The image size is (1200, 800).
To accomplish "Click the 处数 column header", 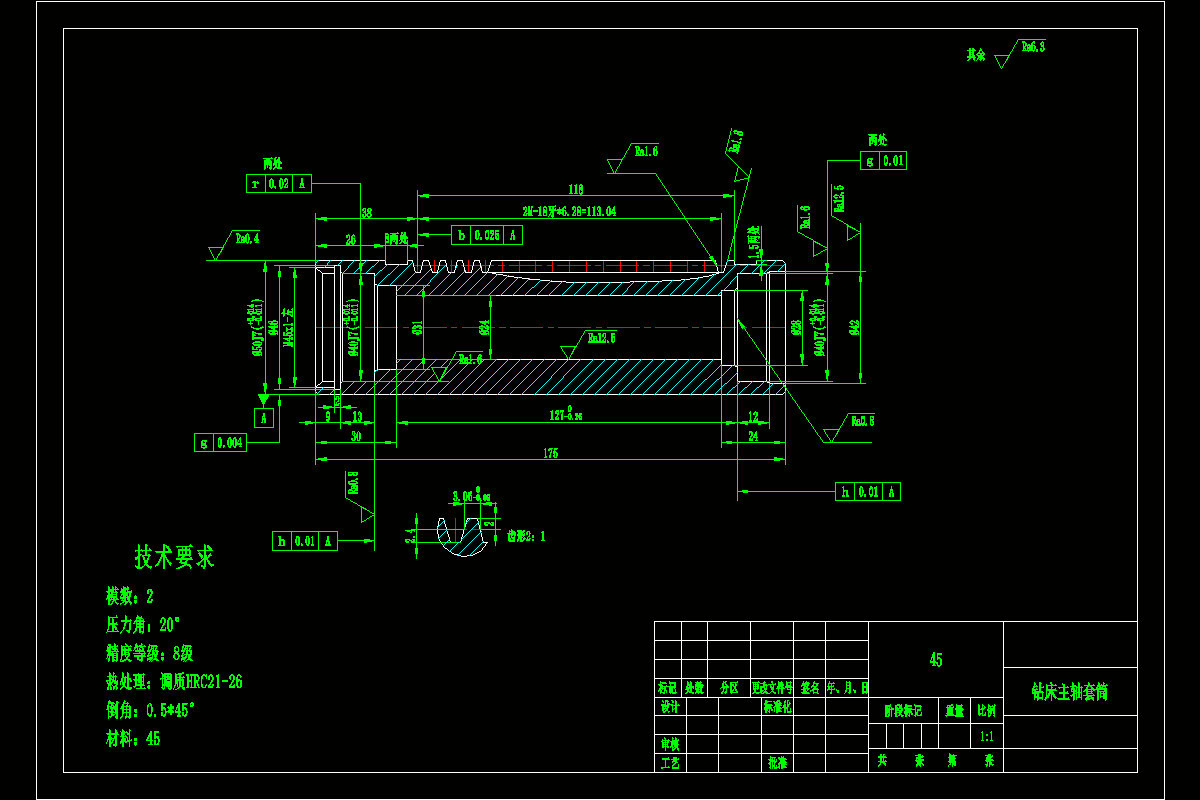I will (694, 688).
